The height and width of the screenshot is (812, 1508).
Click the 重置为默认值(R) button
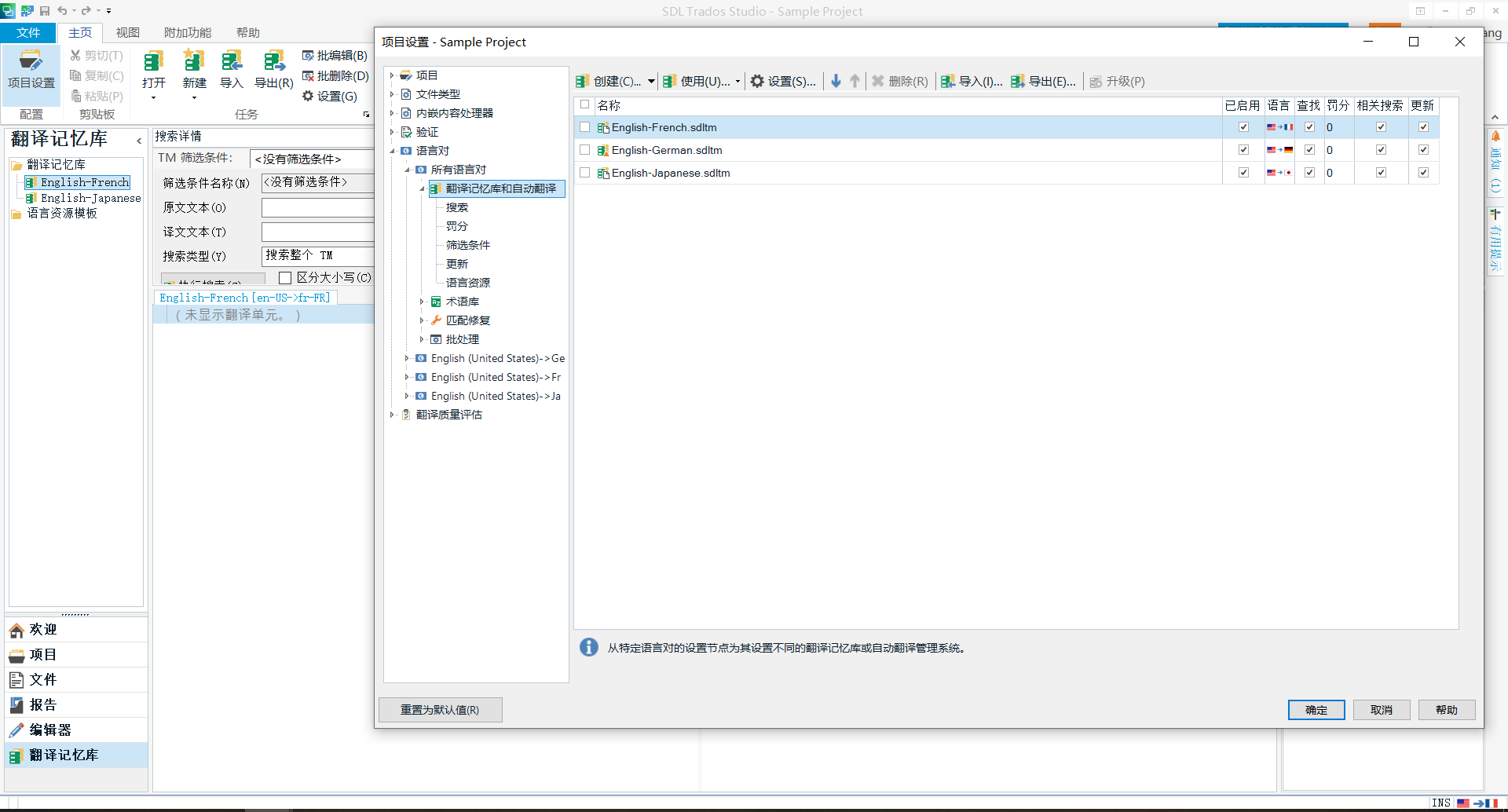click(x=440, y=709)
